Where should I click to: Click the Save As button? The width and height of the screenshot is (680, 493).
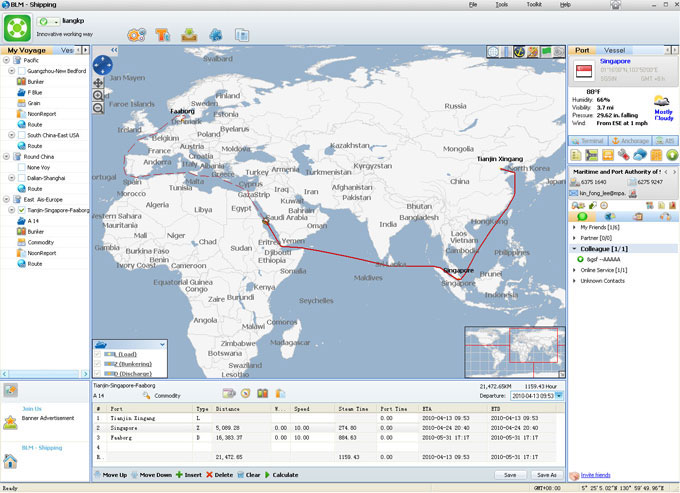546,475
